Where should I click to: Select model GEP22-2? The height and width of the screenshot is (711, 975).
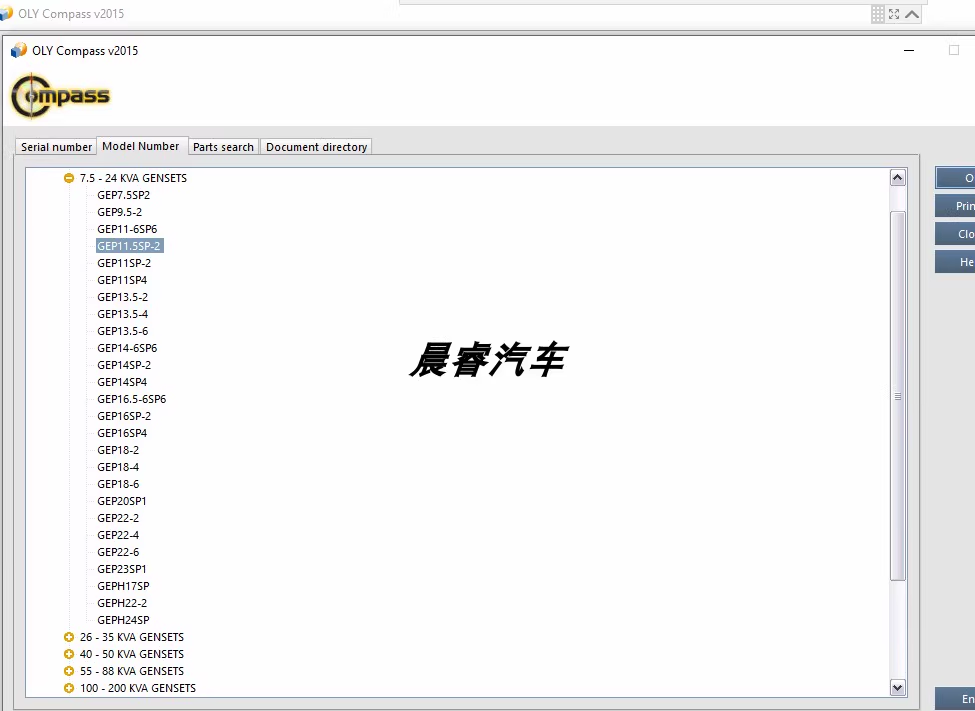click(x=118, y=518)
